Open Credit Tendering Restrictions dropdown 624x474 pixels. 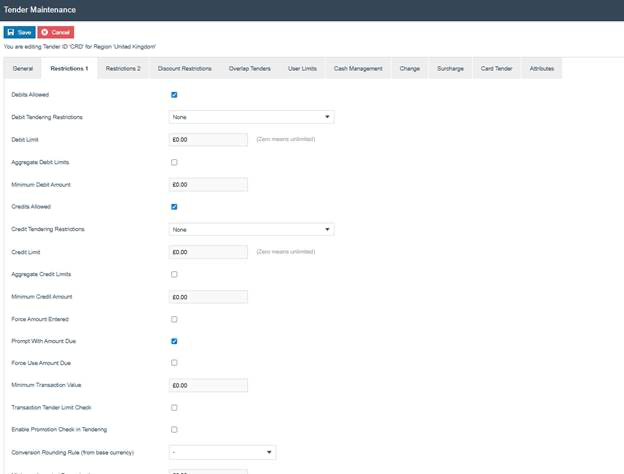(251, 229)
